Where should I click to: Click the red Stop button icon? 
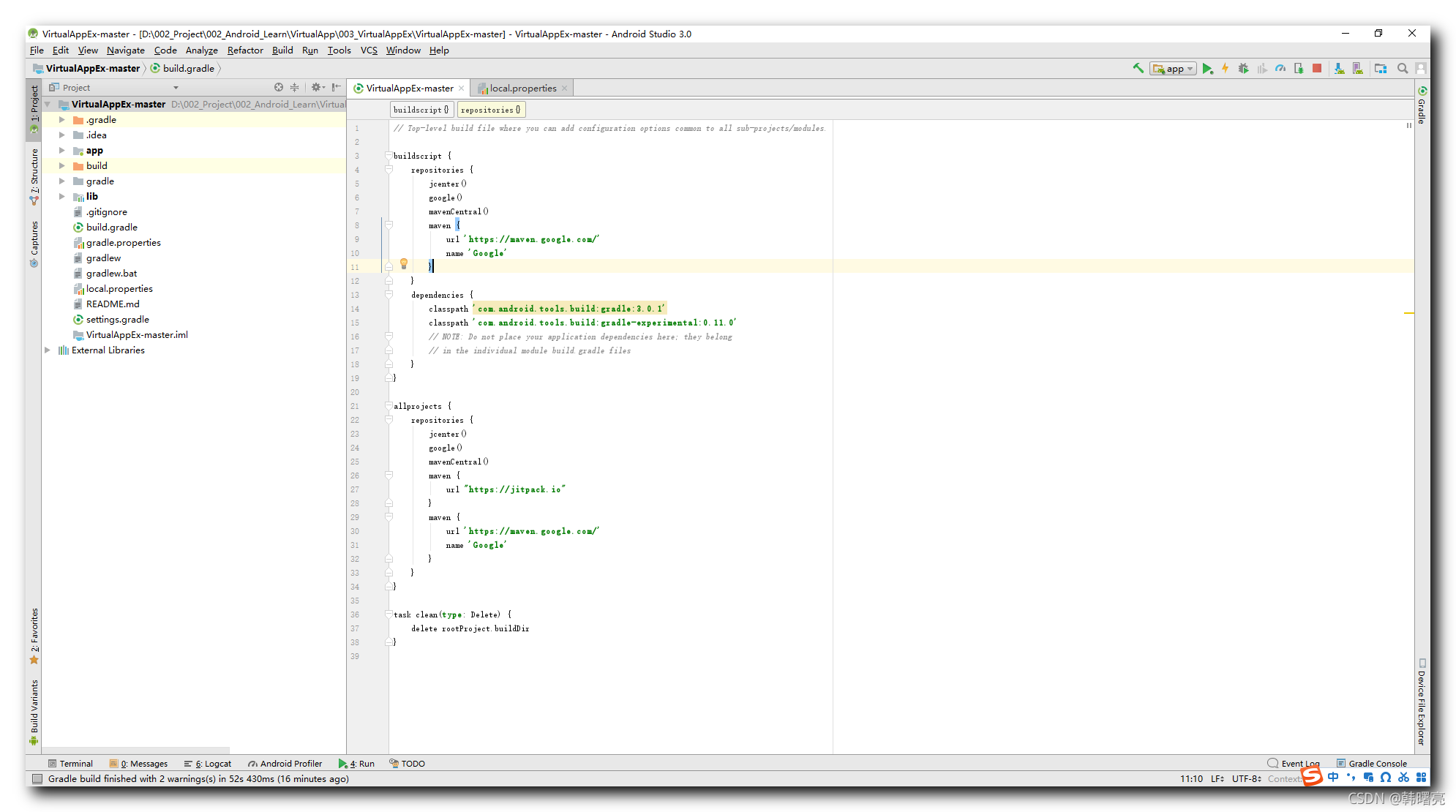(x=1317, y=68)
